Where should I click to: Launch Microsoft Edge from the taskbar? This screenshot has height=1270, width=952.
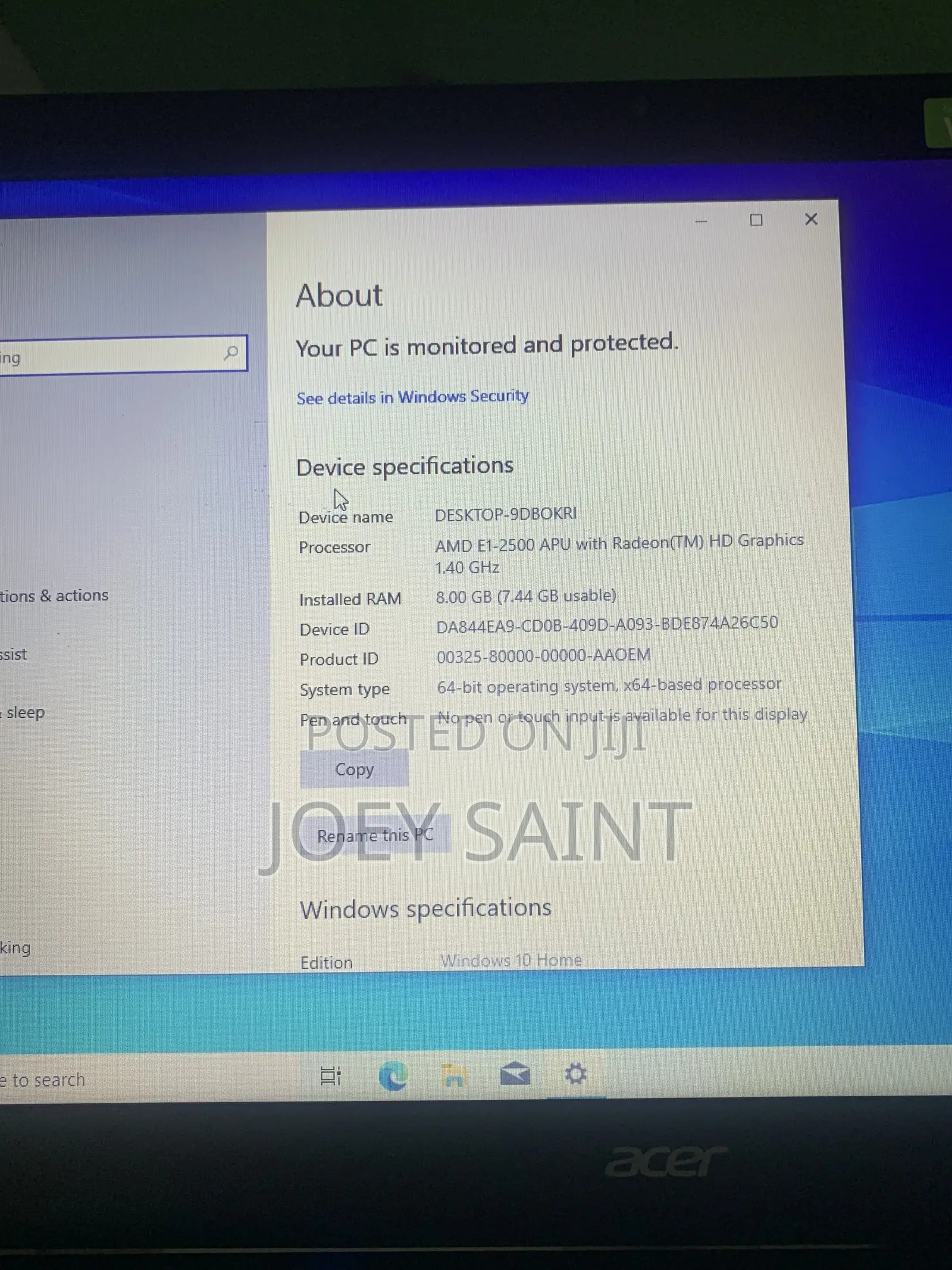click(393, 1076)
